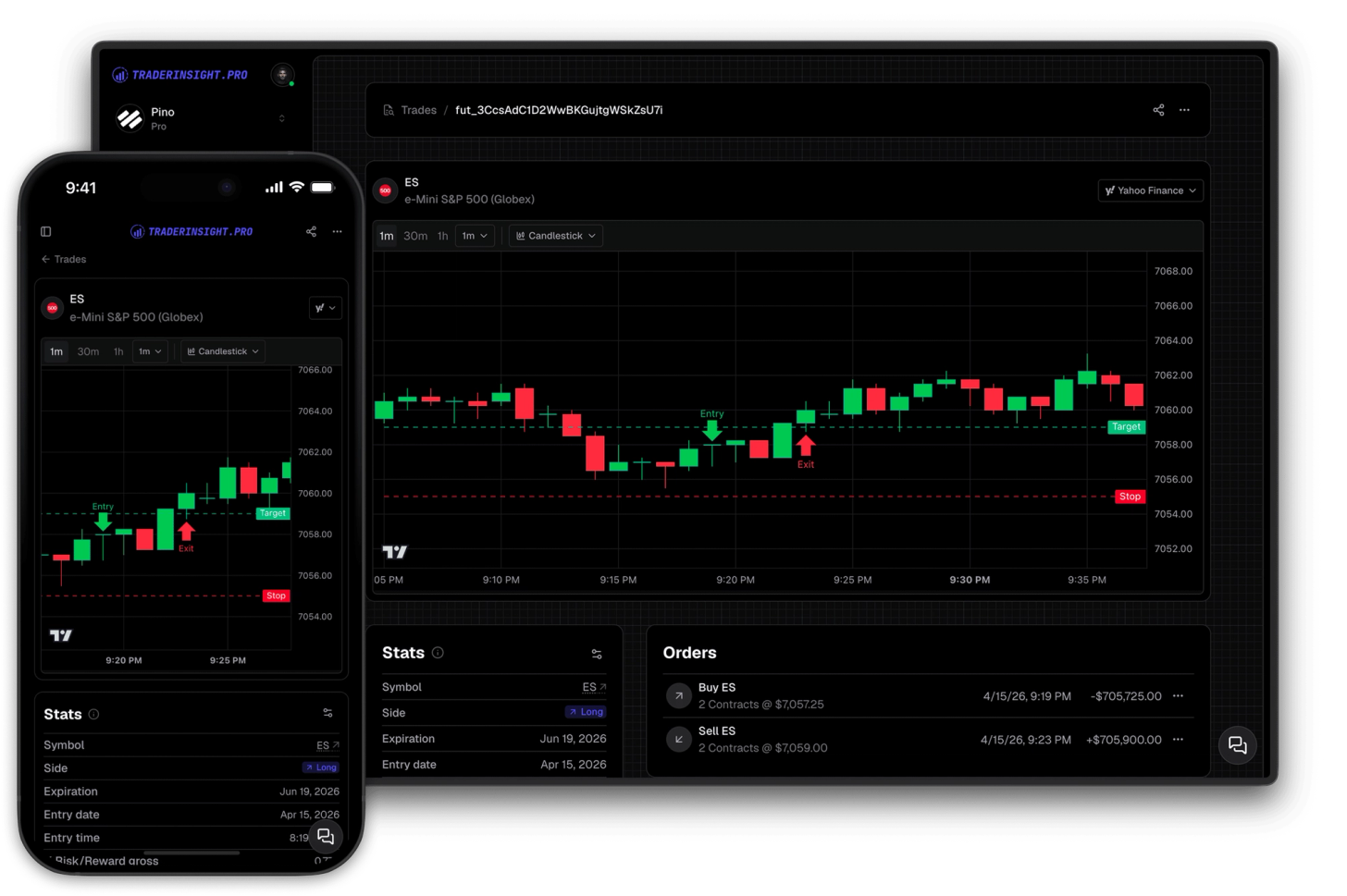Open the more options menu on the Sell ES order

tap(1177, 740)
